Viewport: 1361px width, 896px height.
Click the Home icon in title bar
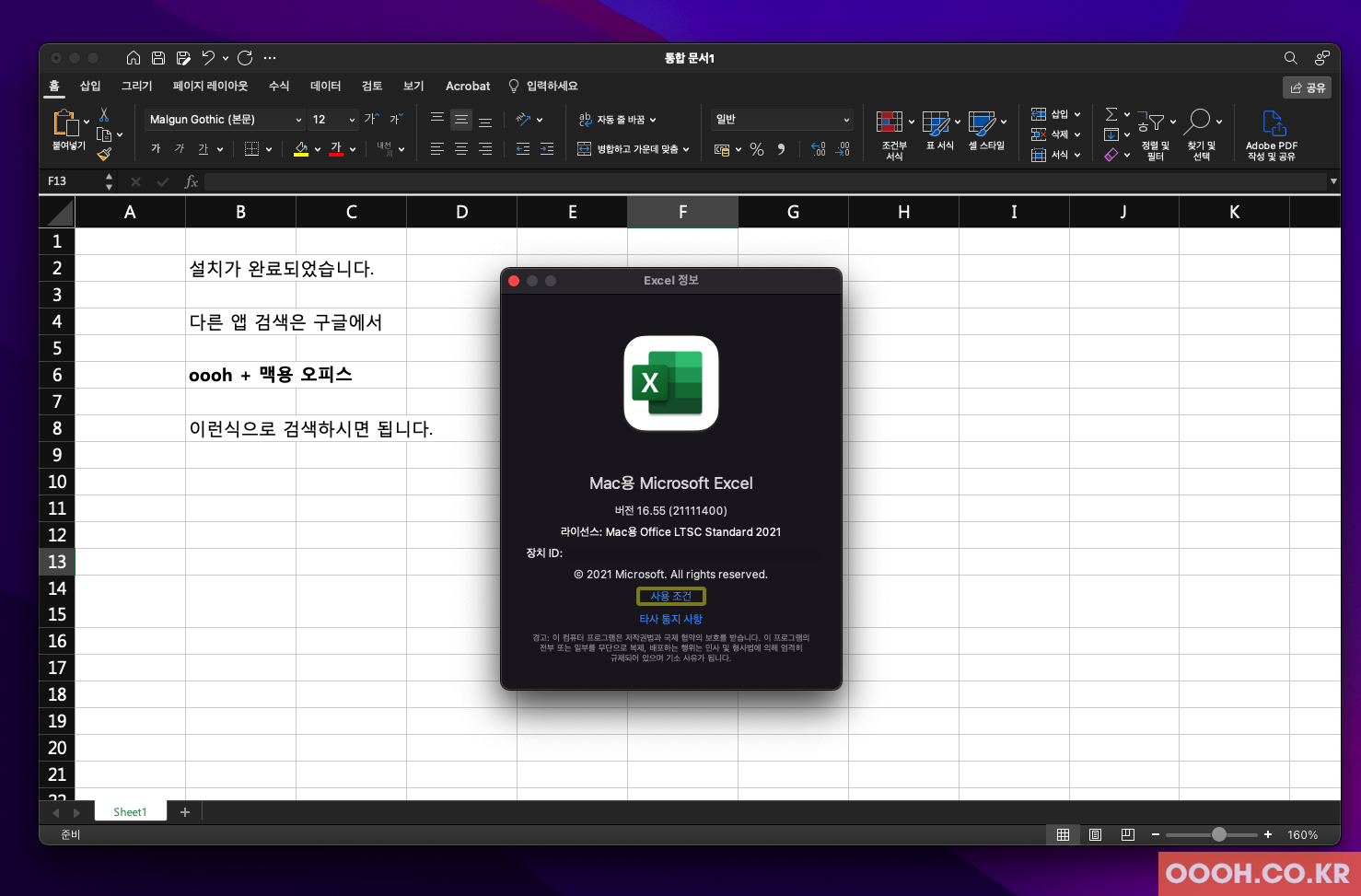click(134, 58)
